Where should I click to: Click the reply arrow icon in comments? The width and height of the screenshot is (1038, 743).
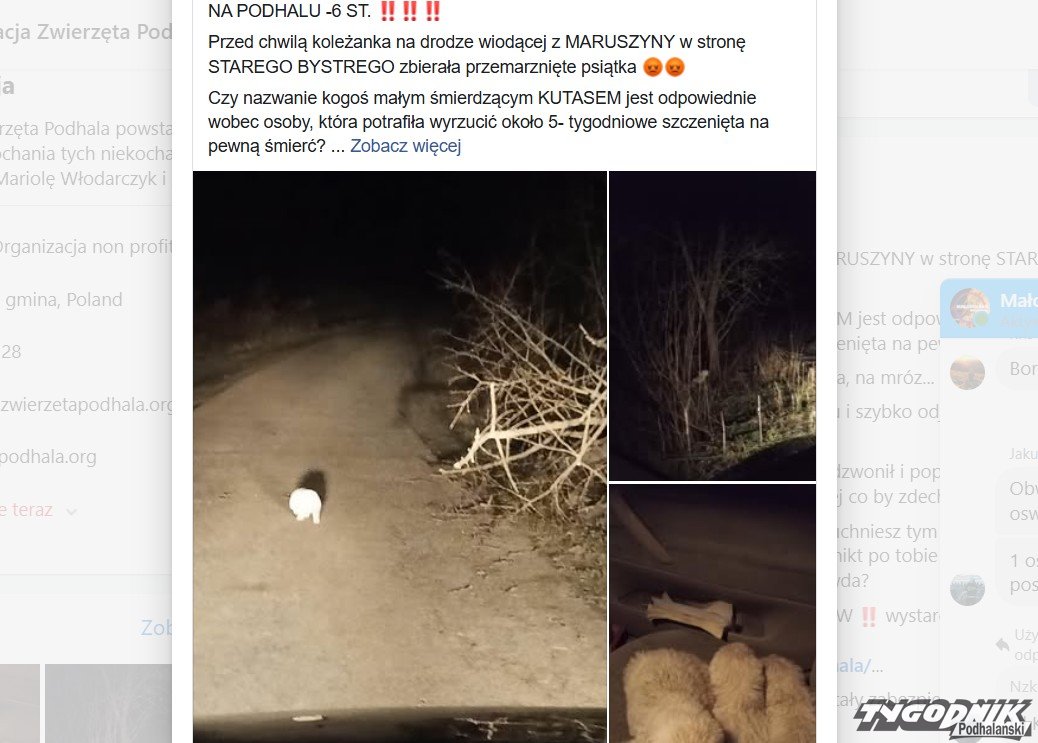pyautogui.click(x=1002, y=644)
